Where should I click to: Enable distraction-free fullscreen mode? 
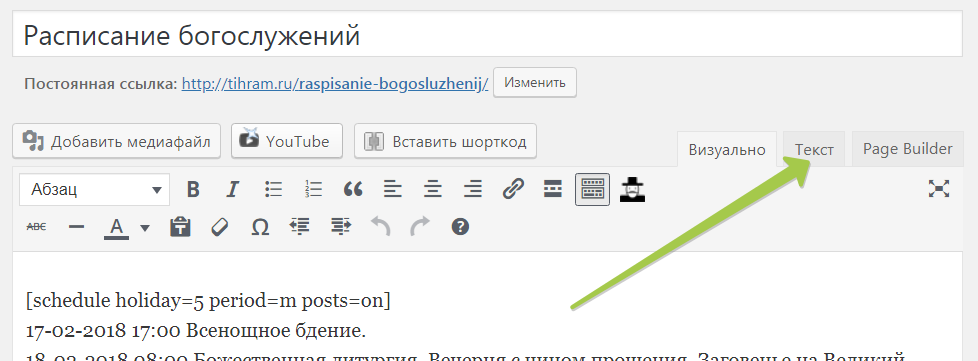[939, 189]
